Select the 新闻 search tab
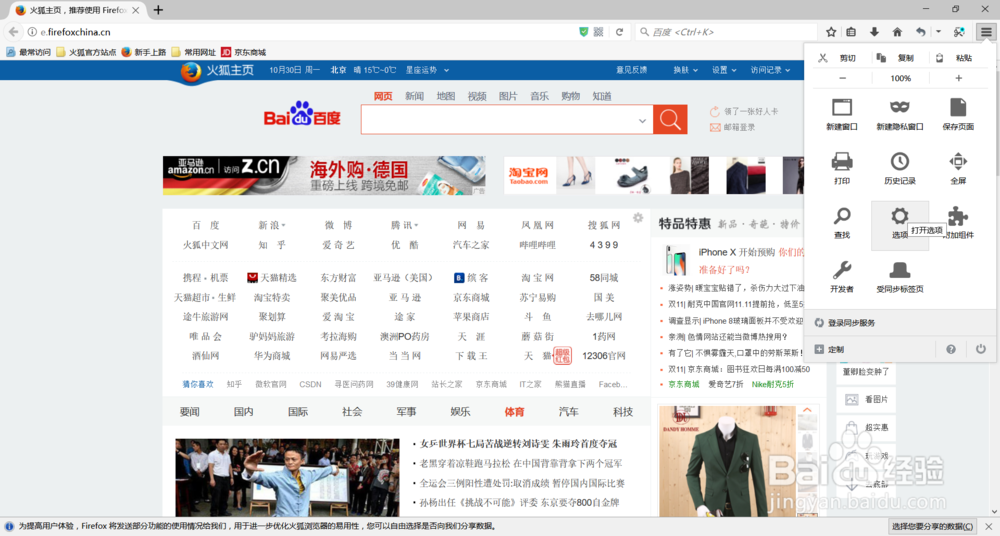This screenshot has height=536, width=1000. tap(415, 96)
